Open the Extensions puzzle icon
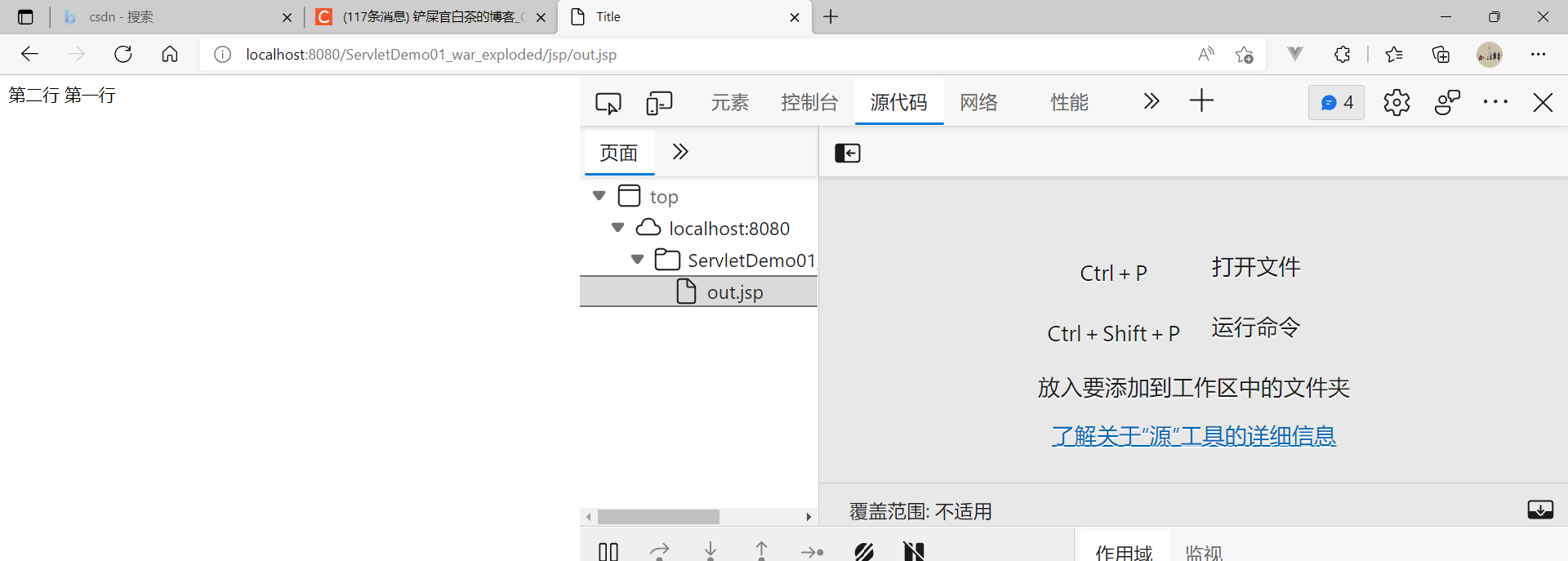Image resolution: width=1568 pixels, height=561 pixels. tap(1343, 54)
